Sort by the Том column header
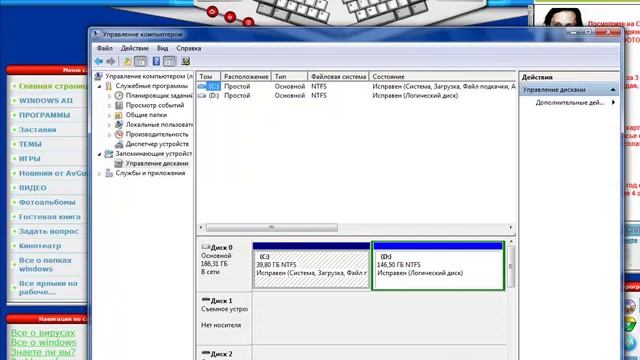 [x=209, y=76]
